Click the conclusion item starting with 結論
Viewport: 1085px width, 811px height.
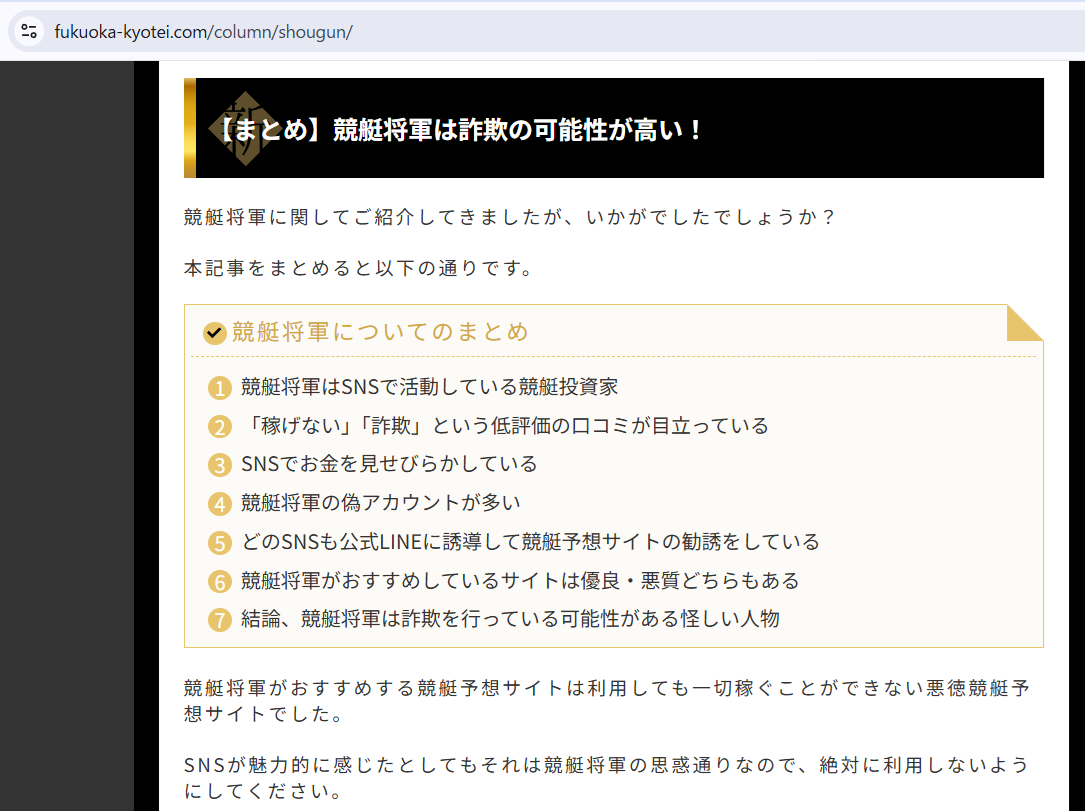pyautogui.click(x=510, y=619)
